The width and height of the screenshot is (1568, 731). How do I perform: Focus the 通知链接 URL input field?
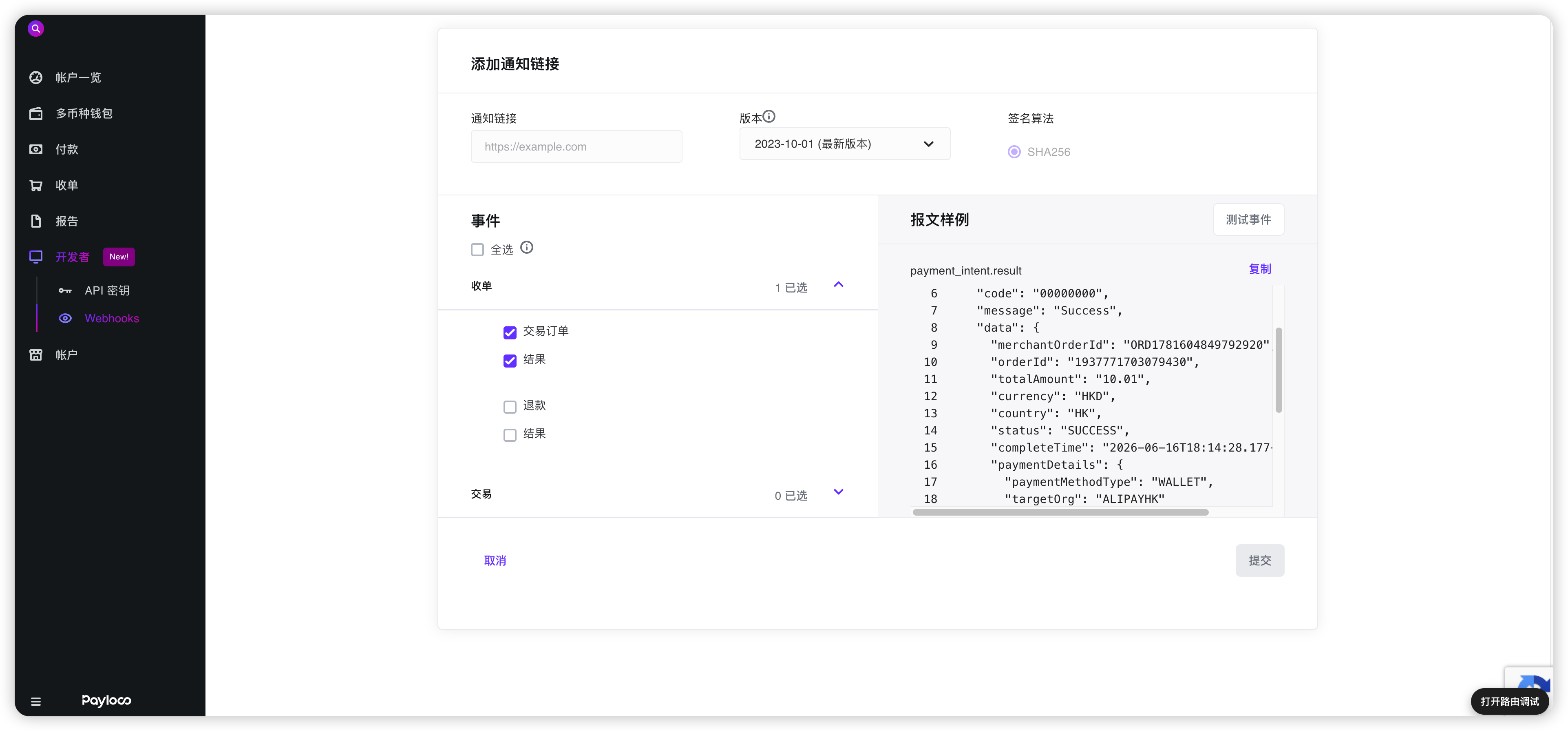click(x=576, y=146)
